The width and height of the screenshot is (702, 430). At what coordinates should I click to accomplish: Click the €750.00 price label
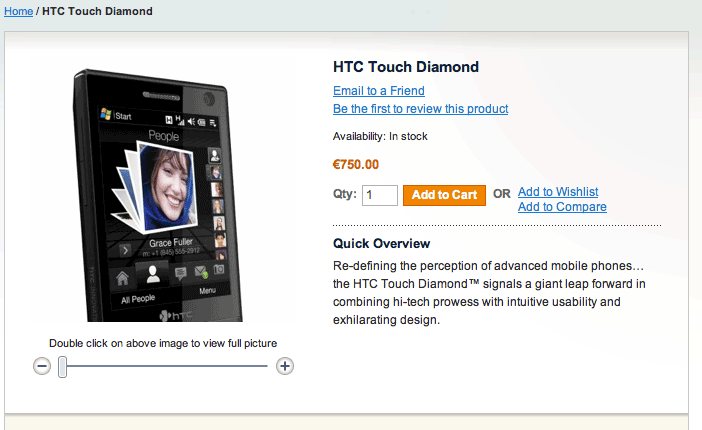pos(356,164)
